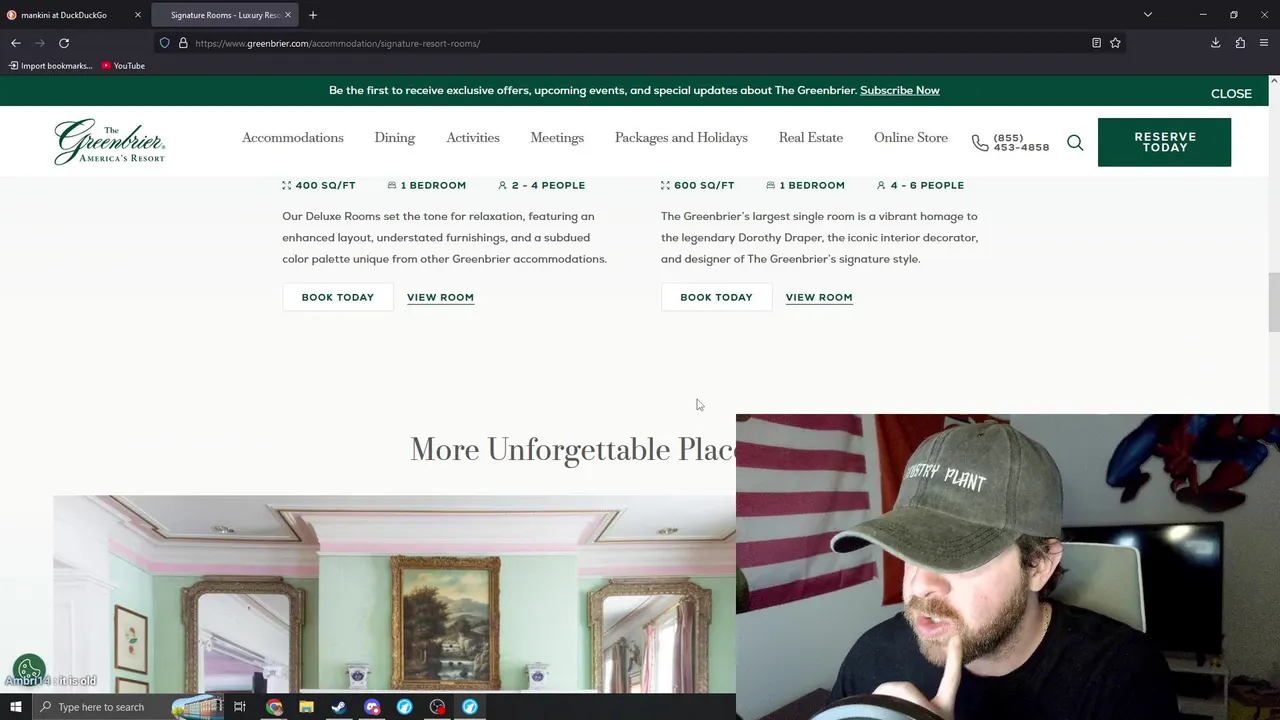Image resolution: width=1280 pixels, height=720 pixels.
Task: Open the browser hamburger menu
Action: [1264, 43]
